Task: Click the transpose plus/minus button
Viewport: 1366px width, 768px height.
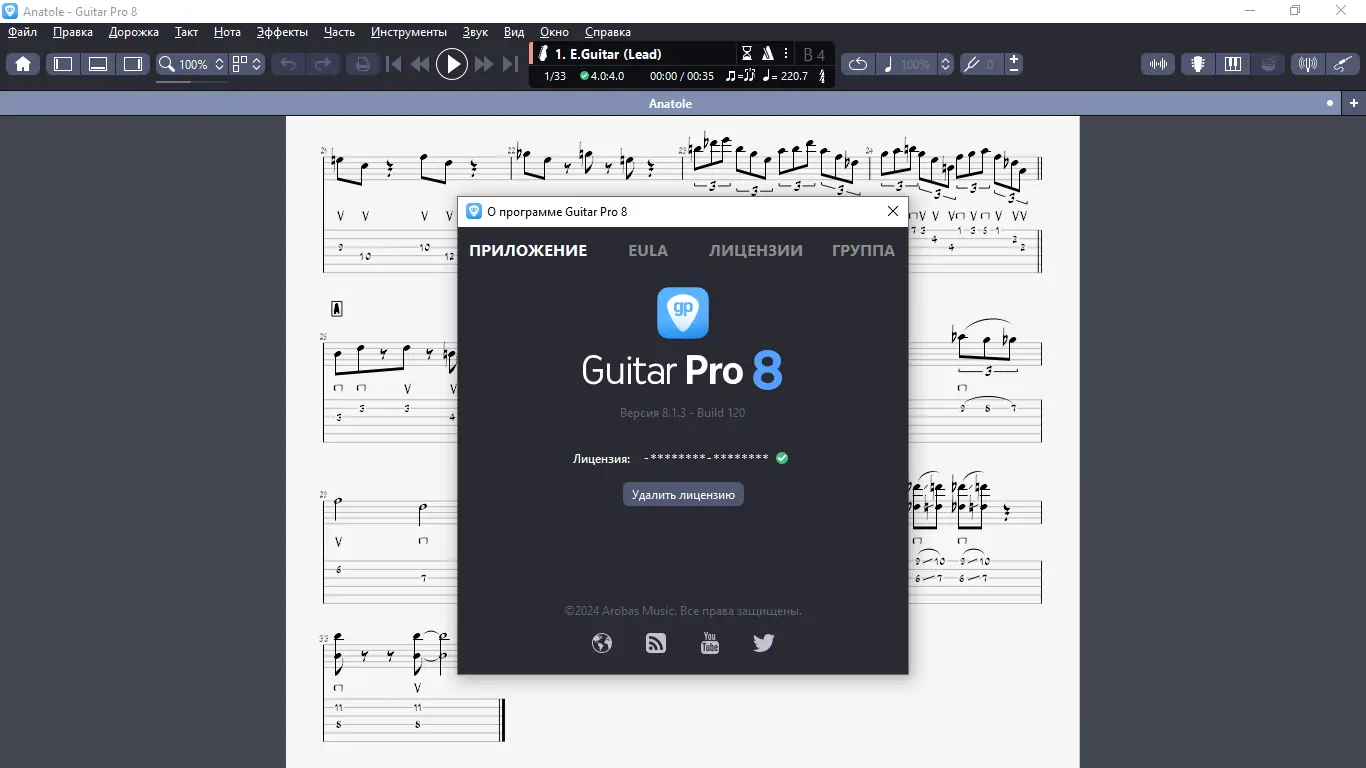Action: (x=1014, y=64)
